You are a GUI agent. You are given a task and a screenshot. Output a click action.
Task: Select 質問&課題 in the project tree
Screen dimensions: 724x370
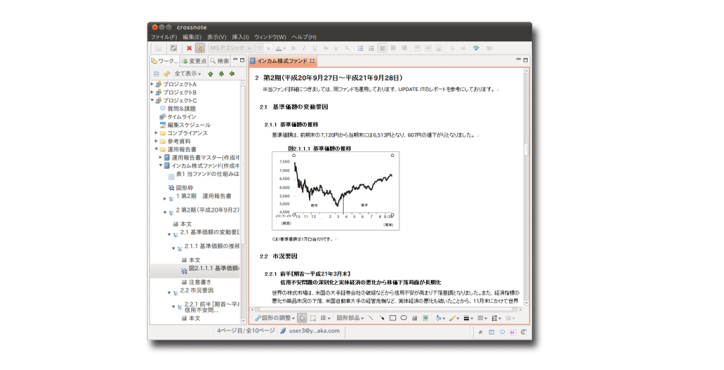point(181,109)
